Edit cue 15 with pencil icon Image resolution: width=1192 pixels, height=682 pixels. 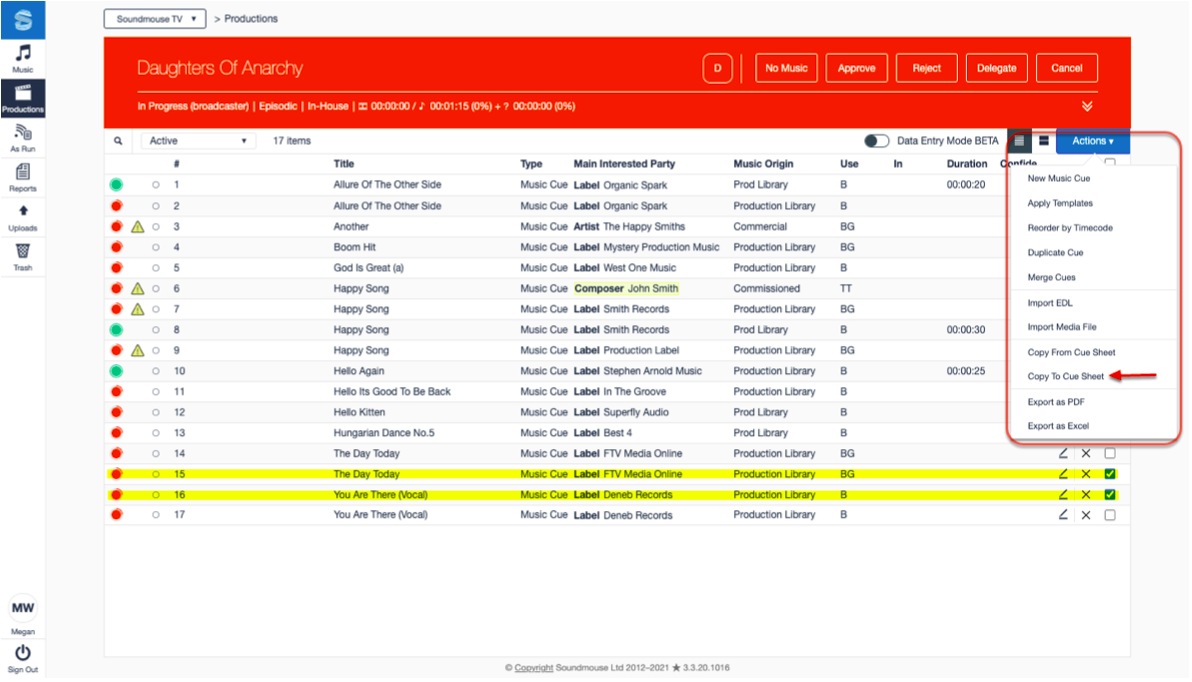[x=1063, y=474]
